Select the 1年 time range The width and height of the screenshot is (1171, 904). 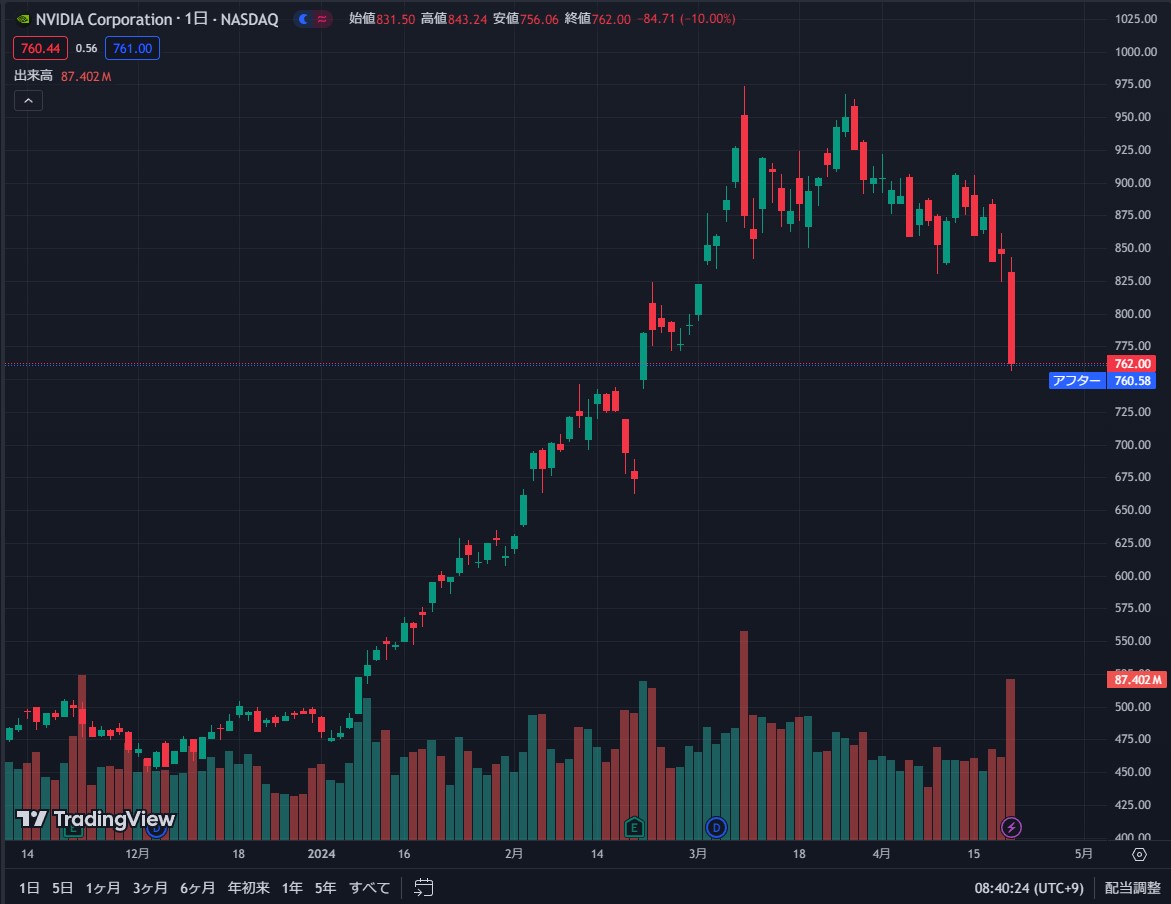[x=292, y=888]
